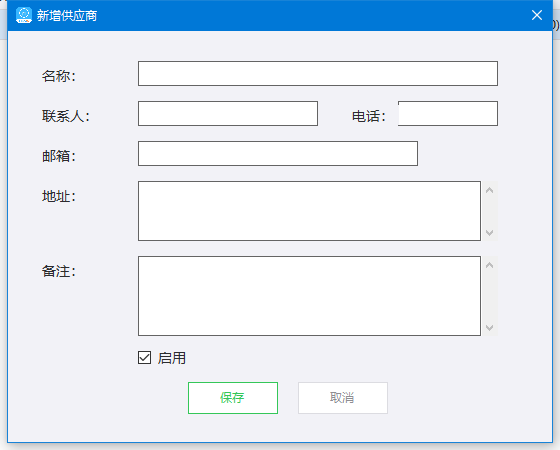The height and width of the screenshot is (450, 560).
Task: Click the 名称 label
Action: coord(59,76)
